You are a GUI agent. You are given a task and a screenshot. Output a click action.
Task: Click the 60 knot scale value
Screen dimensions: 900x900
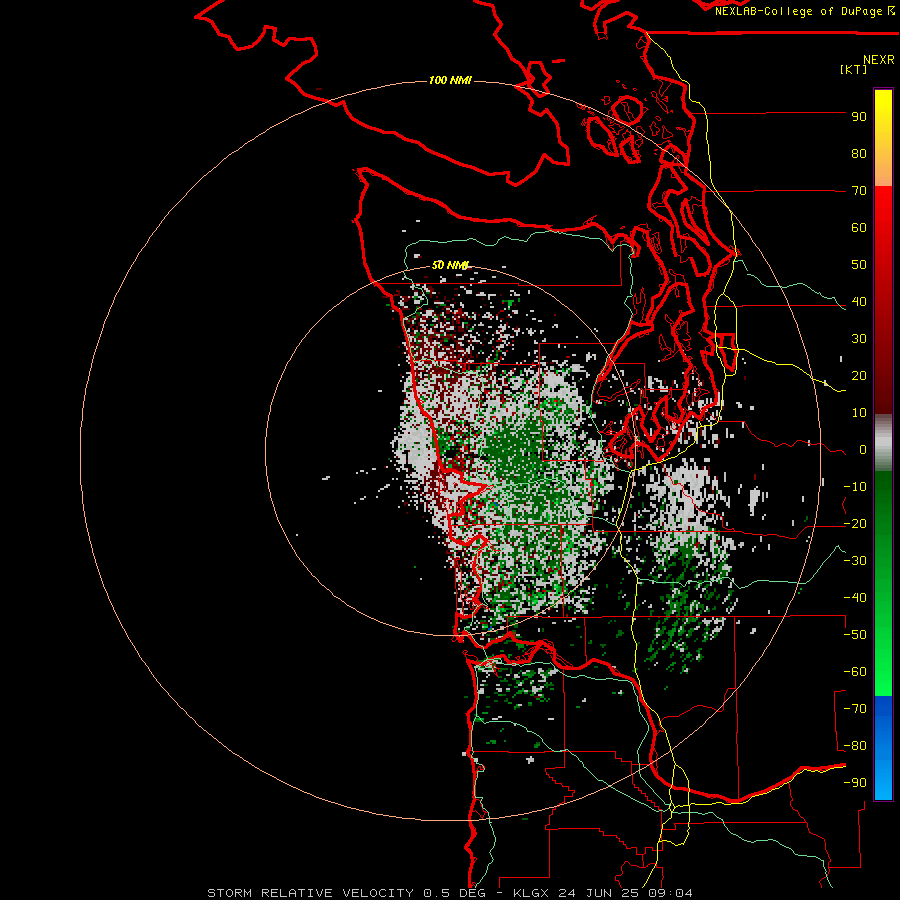pos(859,227)
